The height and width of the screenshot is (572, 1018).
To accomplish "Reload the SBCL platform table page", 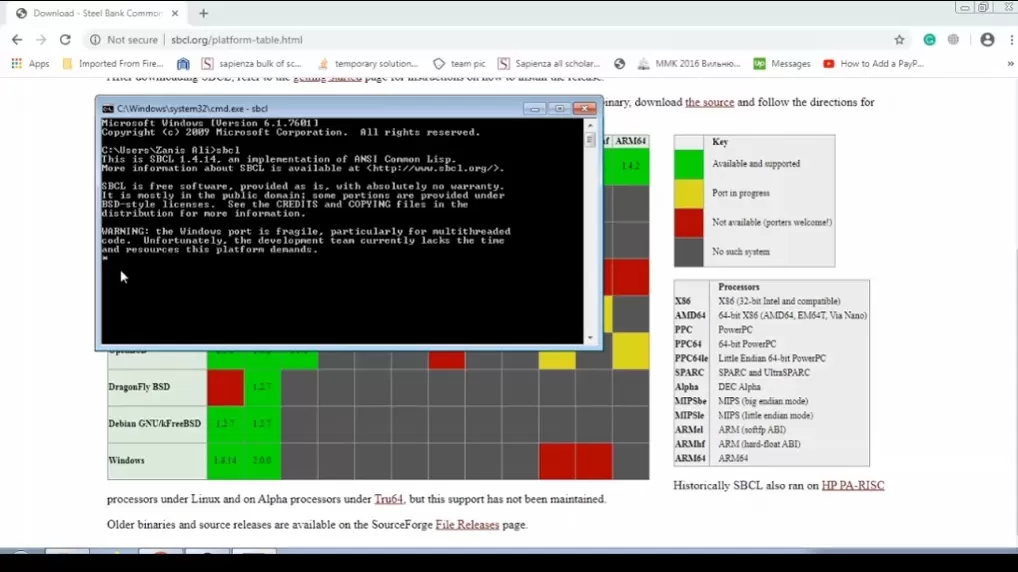I will [65, 40].
